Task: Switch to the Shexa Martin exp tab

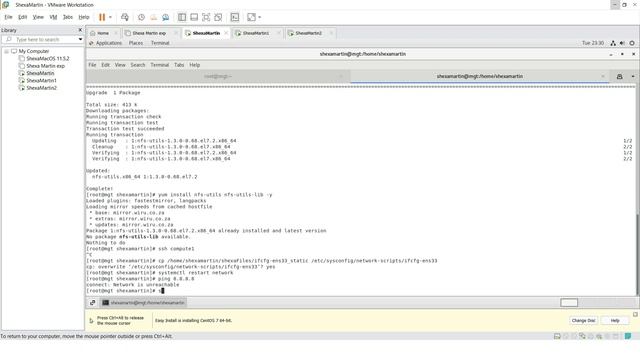Action: tap(149, 33)
